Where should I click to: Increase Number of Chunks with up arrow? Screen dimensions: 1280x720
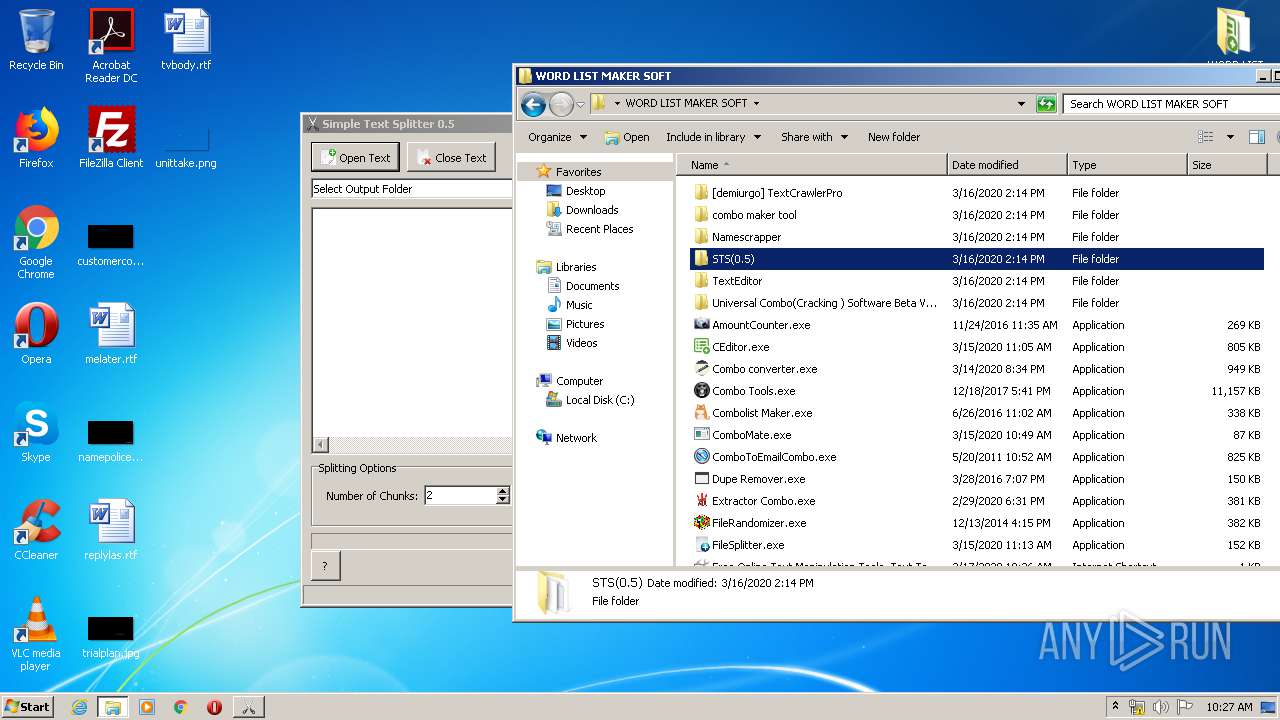503,491
